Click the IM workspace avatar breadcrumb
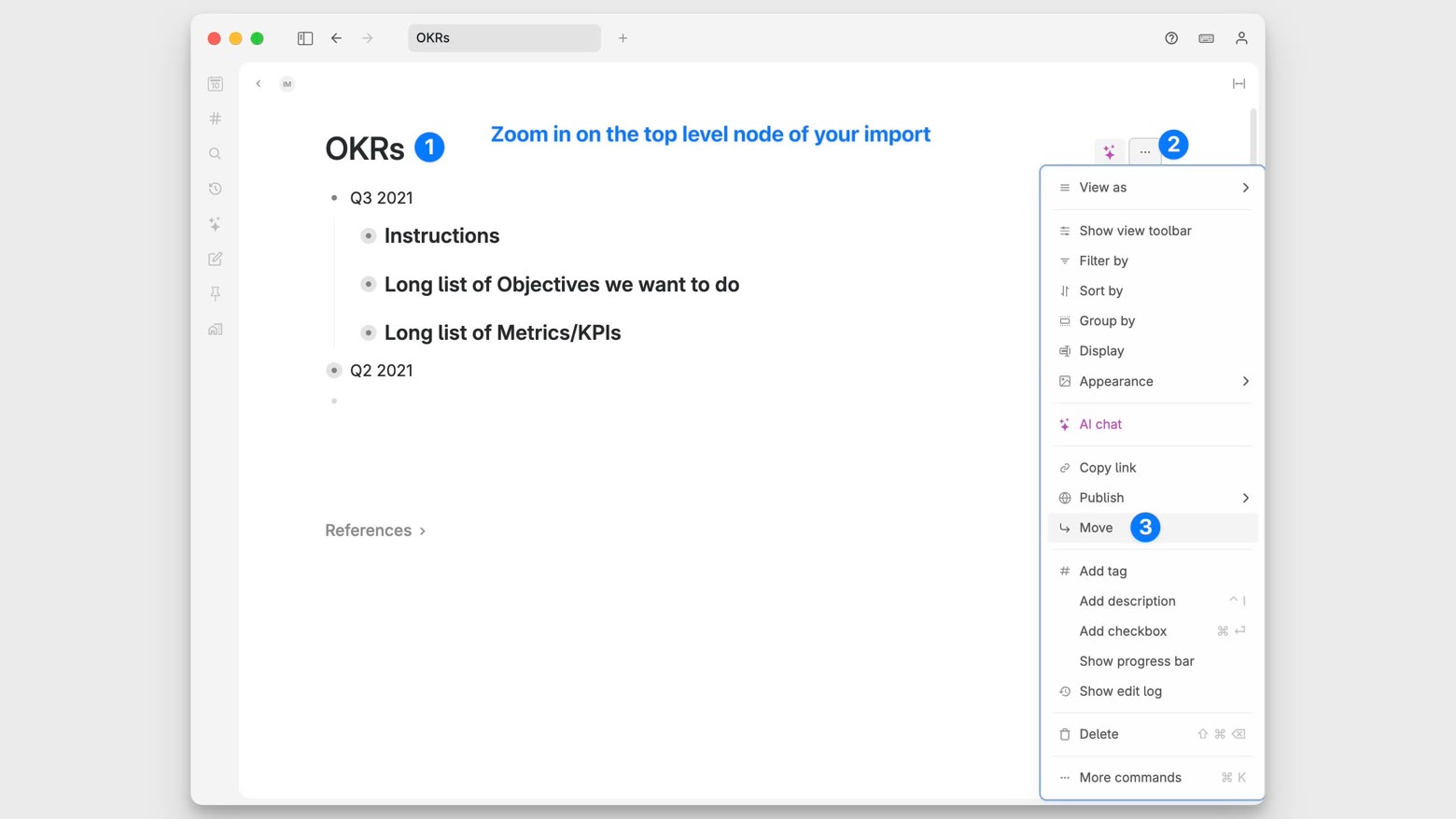The height and width of the screenshot is (819, 1456). [287, 84]
